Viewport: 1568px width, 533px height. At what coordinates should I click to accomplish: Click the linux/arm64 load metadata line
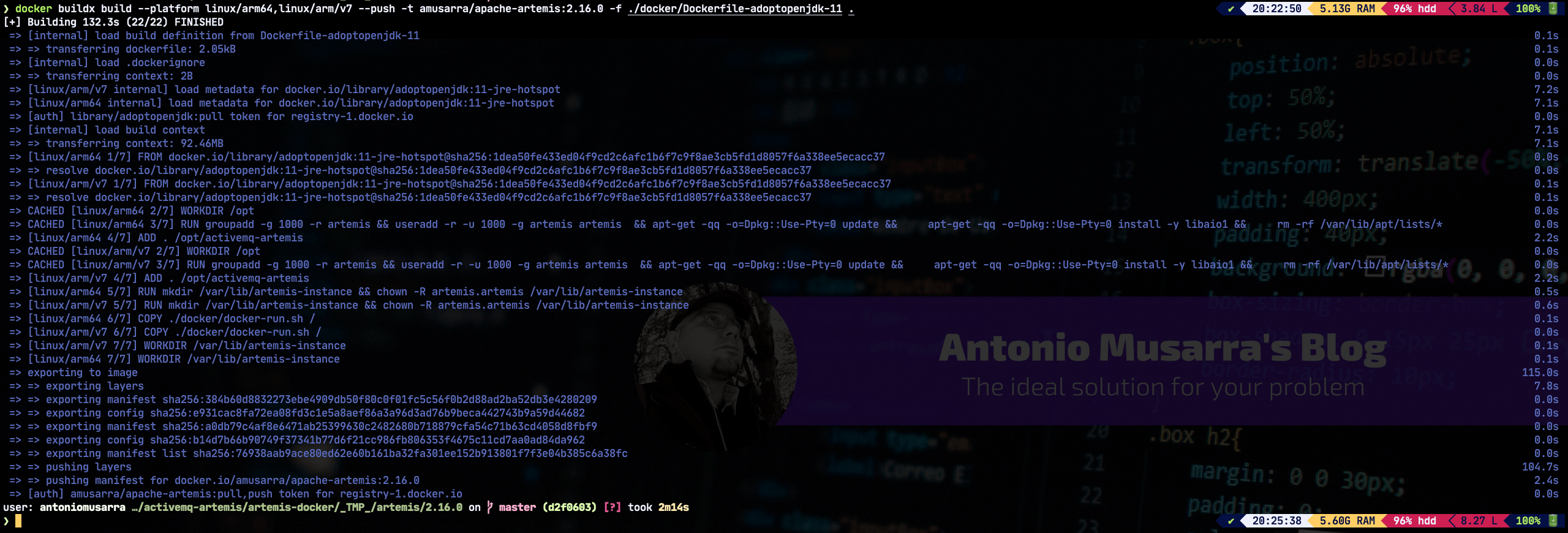[282, 103]
